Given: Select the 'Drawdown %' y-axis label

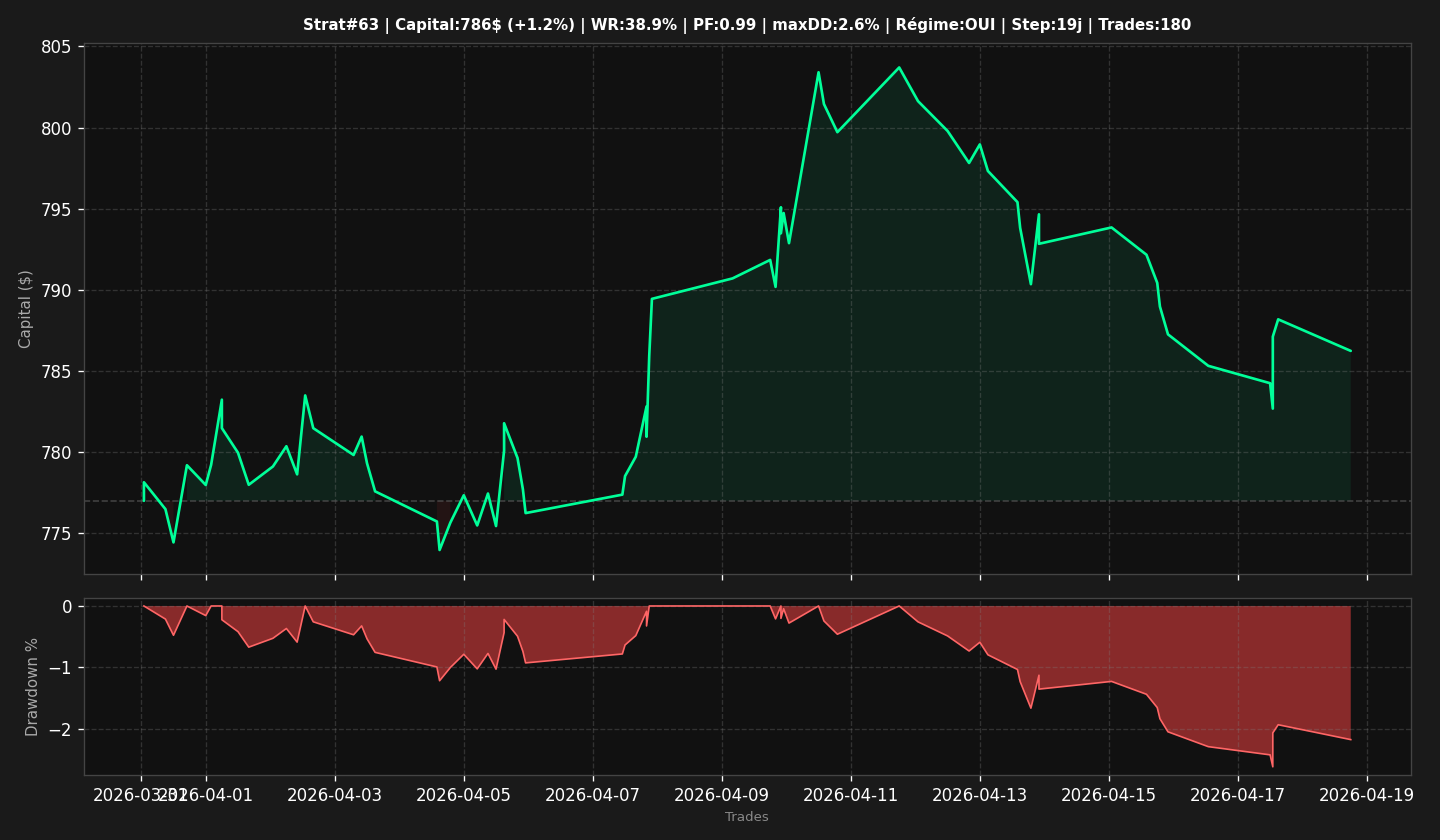Looking at the screenshot, I should (x=32, y=687).
